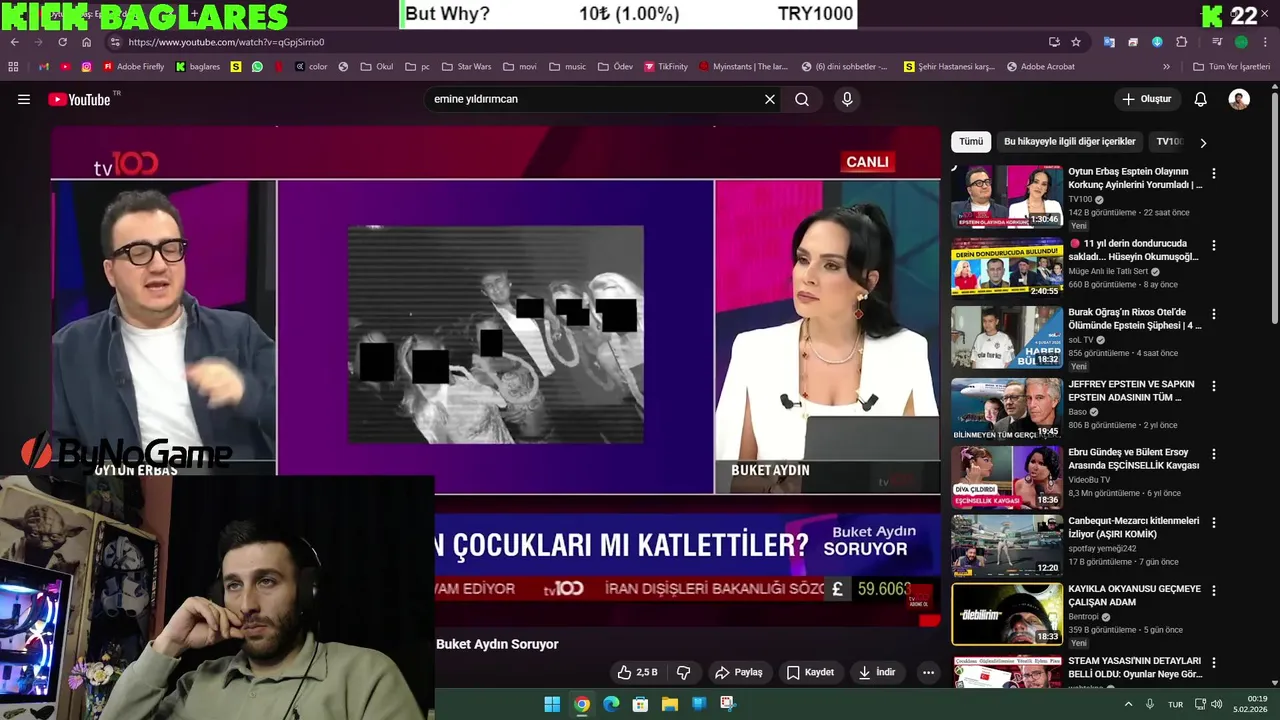This screenshot has height=720, width=1280.
Task: Click the Oluştur create button
Action: click(x=1146, y=99)
